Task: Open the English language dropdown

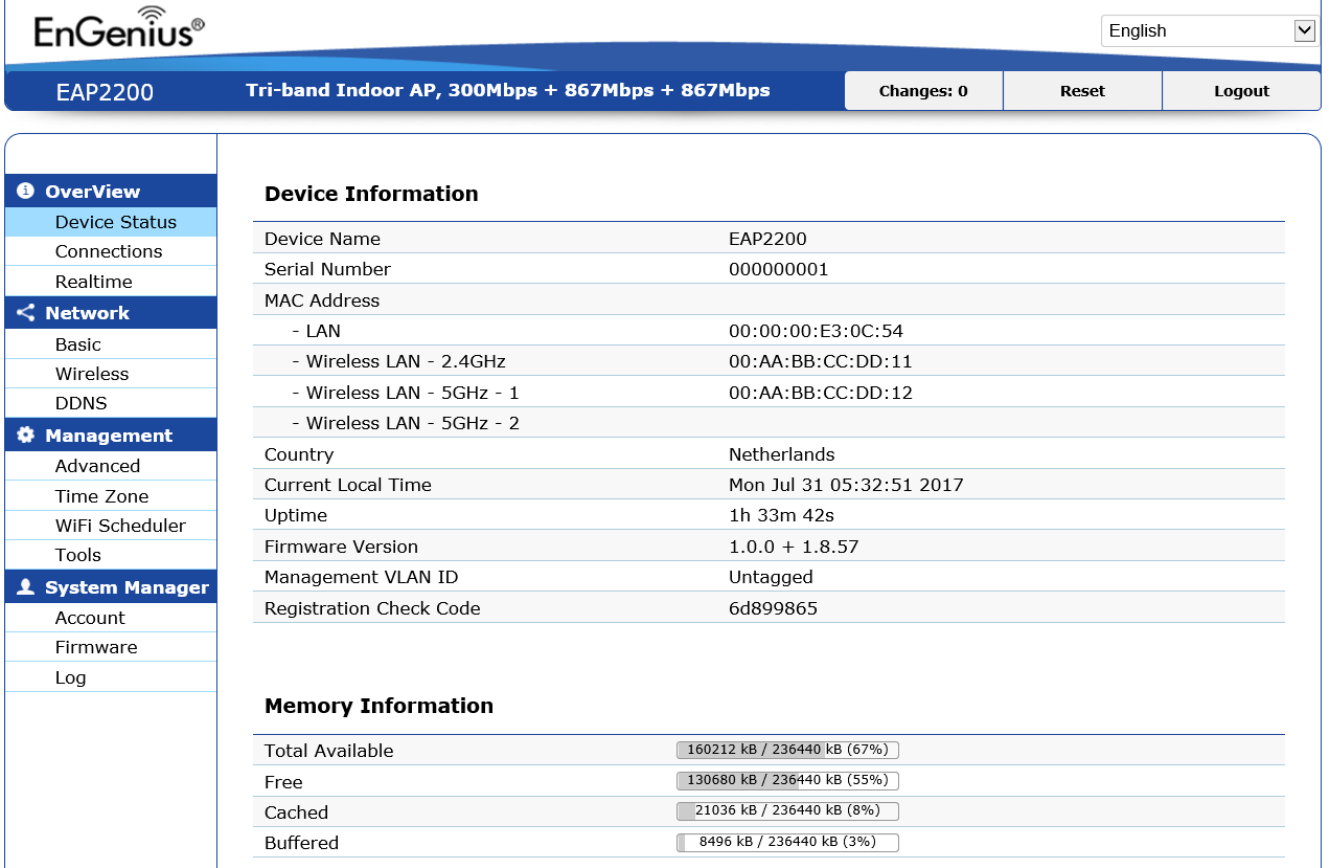Action: click(x=1211, y=31)
